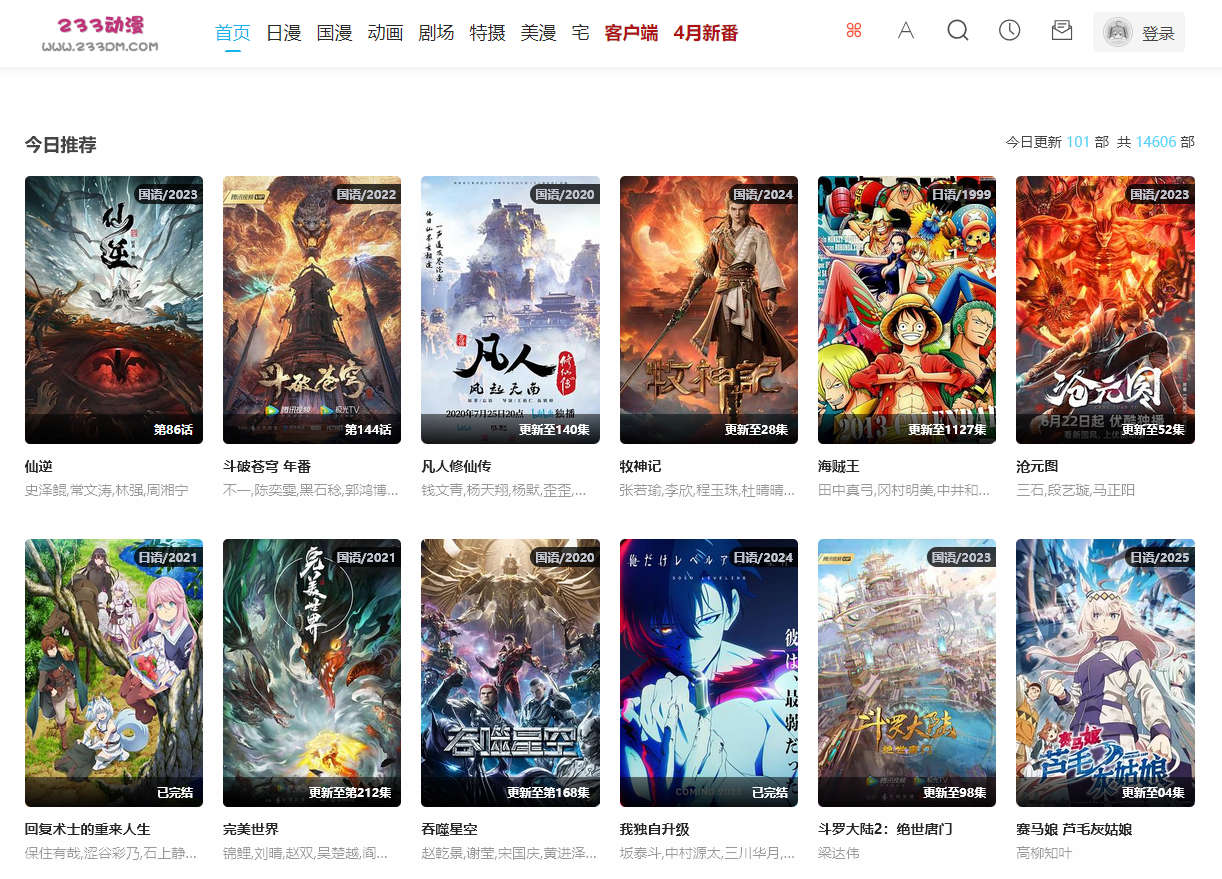1222x879 pixels.
Task: Click the 4月新番 link
Action: (x=706, y=33)
